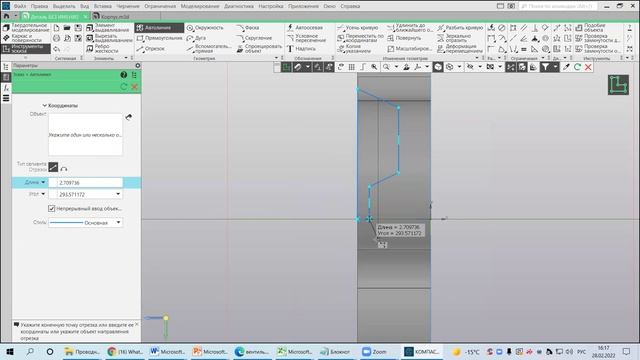Toggle the shaded display cube button

pos(438,67)
